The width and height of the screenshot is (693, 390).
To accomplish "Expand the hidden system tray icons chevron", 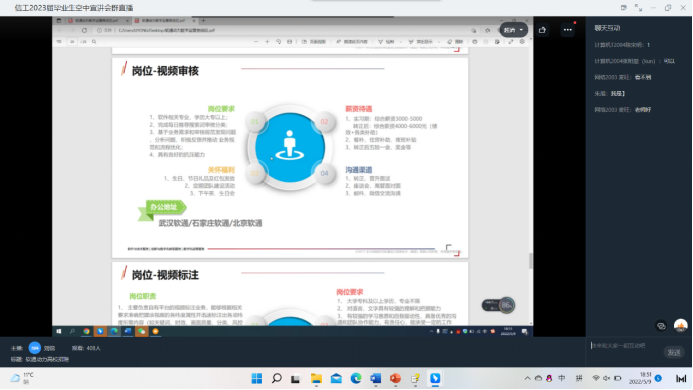I will pos(527,378).
